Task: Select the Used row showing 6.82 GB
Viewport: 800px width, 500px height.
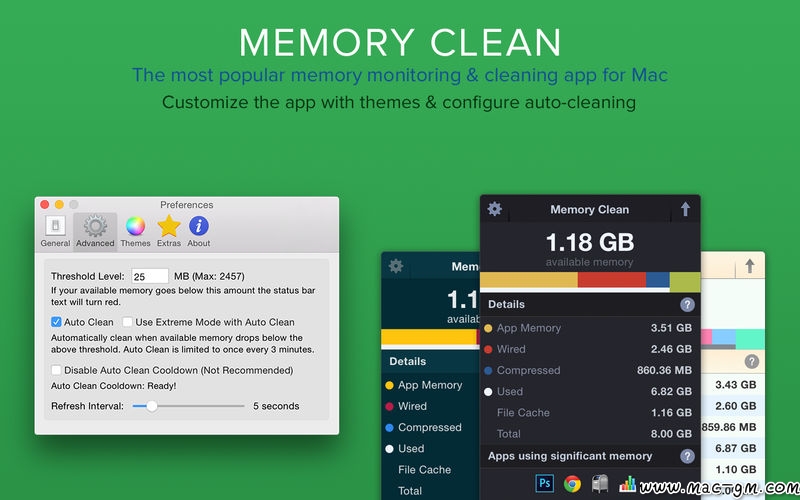Action: (590, 392)
